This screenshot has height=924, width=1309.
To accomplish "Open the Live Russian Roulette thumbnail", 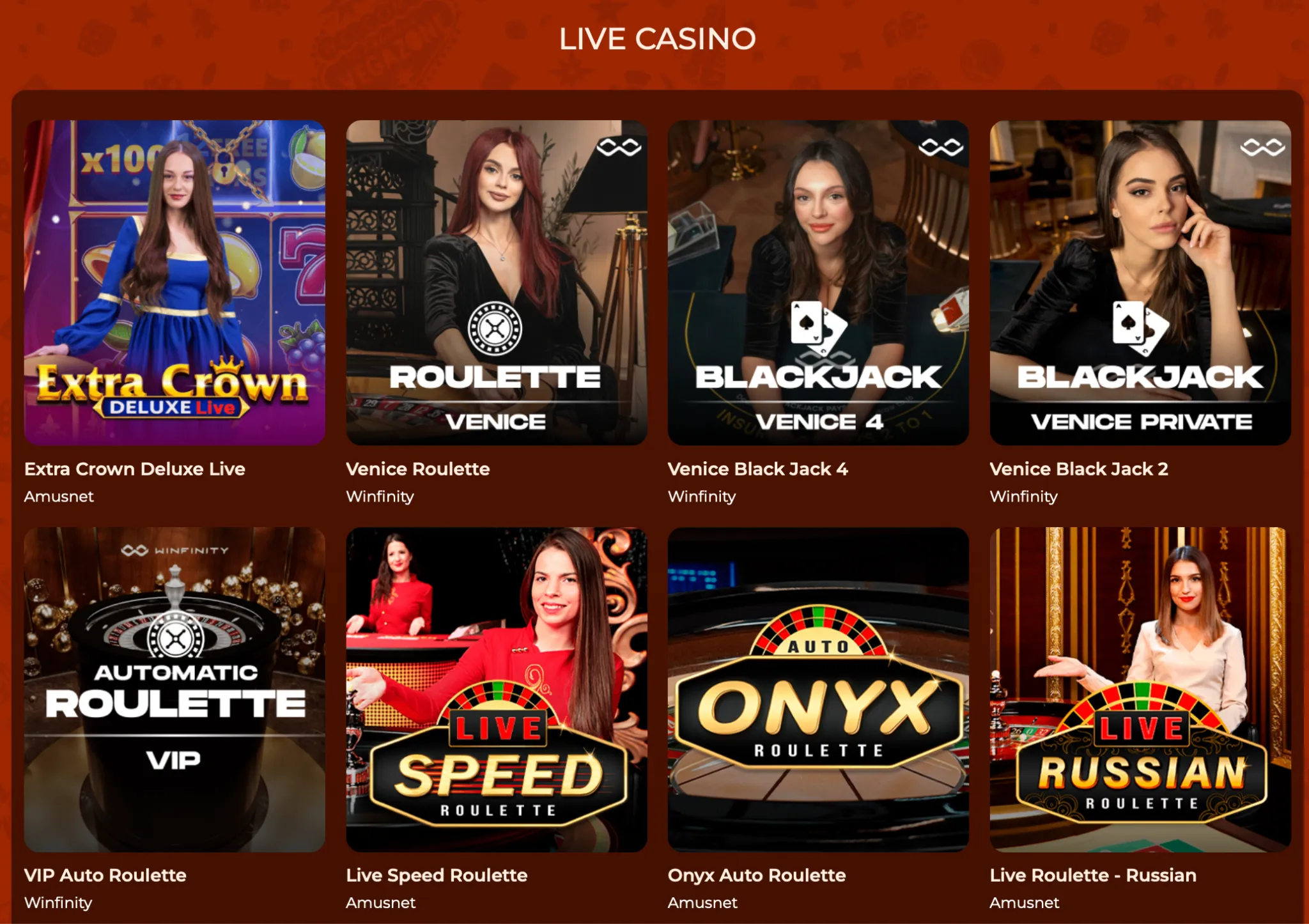I will click(x=1140, y=689).
